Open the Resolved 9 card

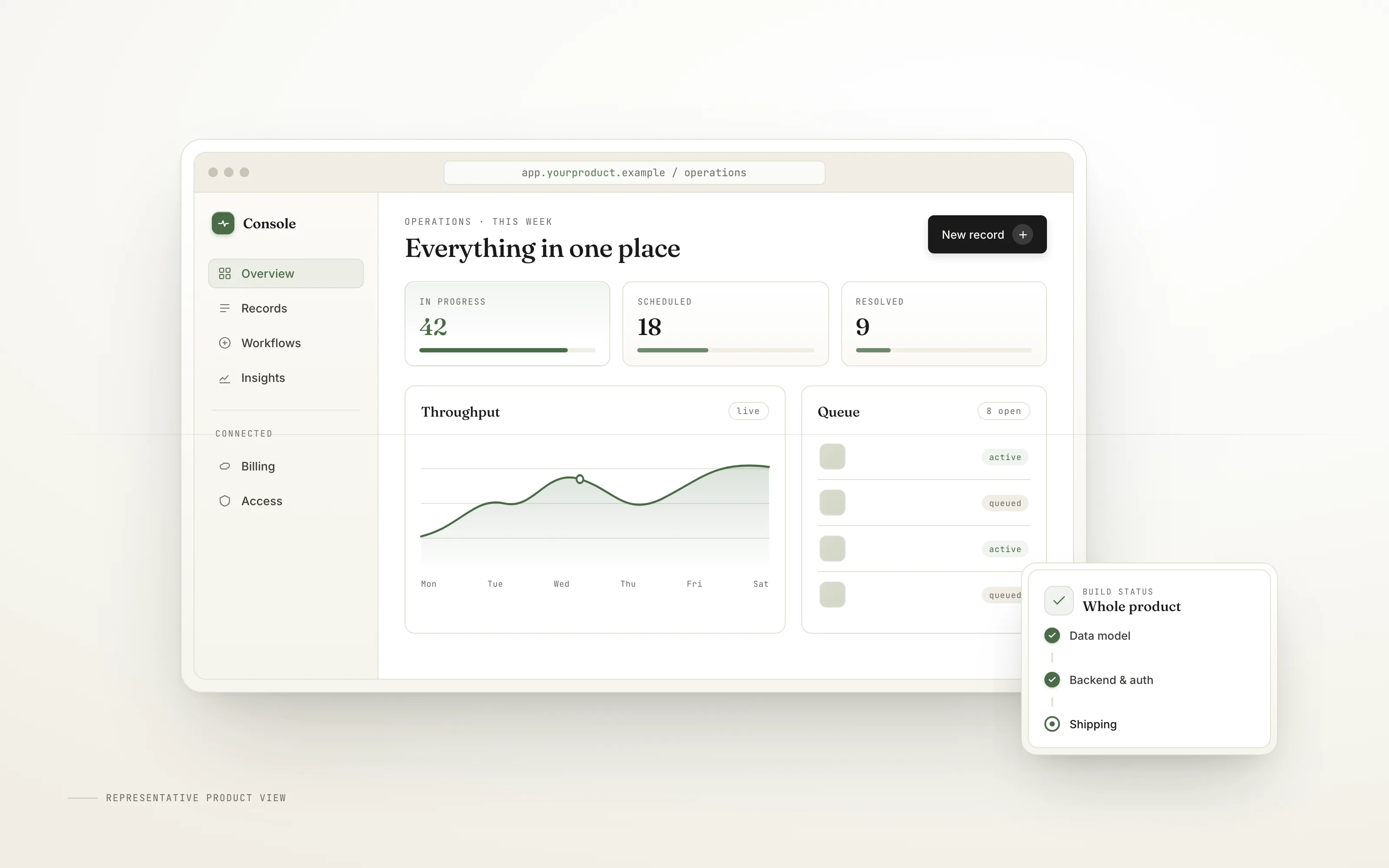point(944,324)
